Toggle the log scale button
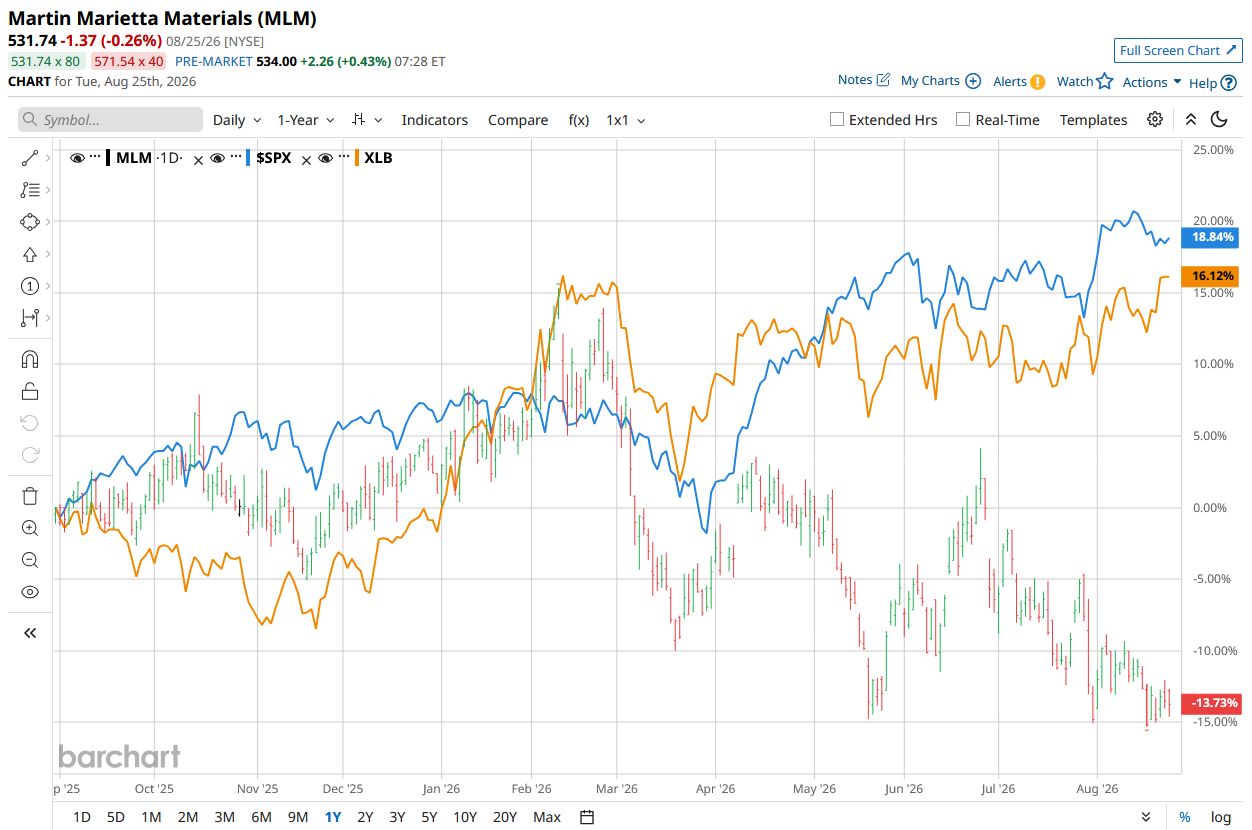The image size is (1252, 830). tap(1221, 817)
